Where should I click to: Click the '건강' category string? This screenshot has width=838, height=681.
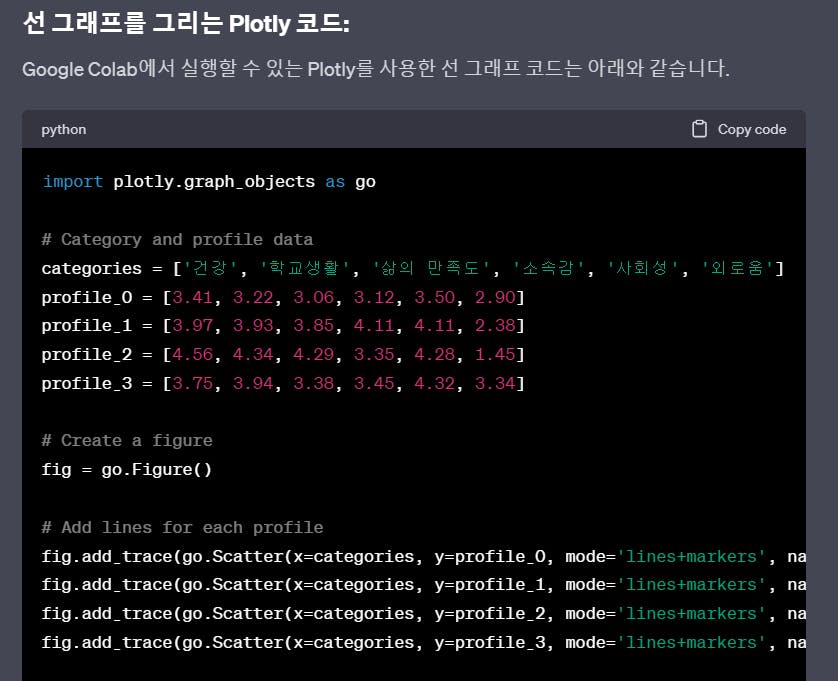tap(210, 267)
